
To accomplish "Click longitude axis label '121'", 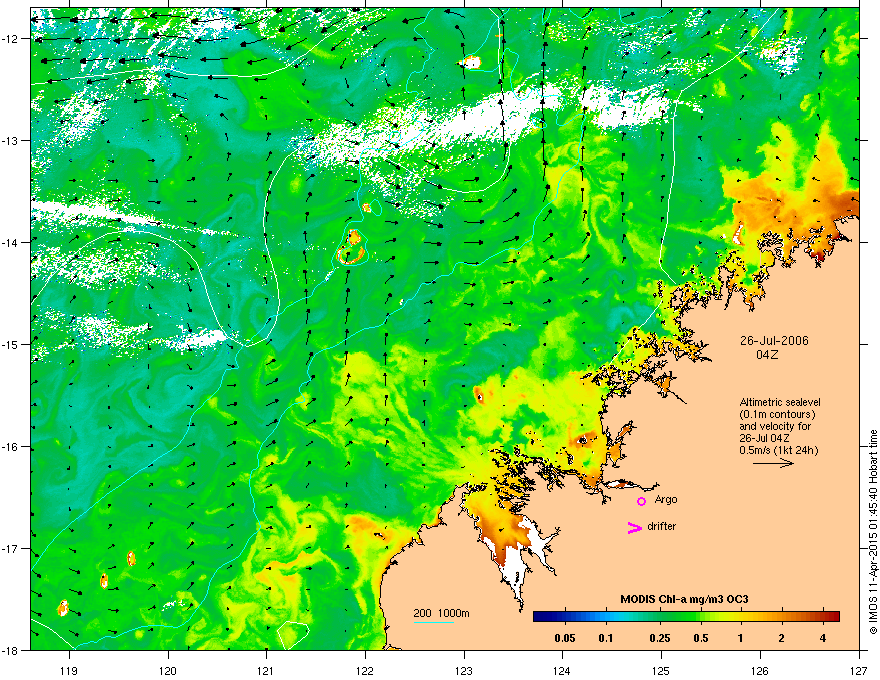I will (x=267, y=670).
